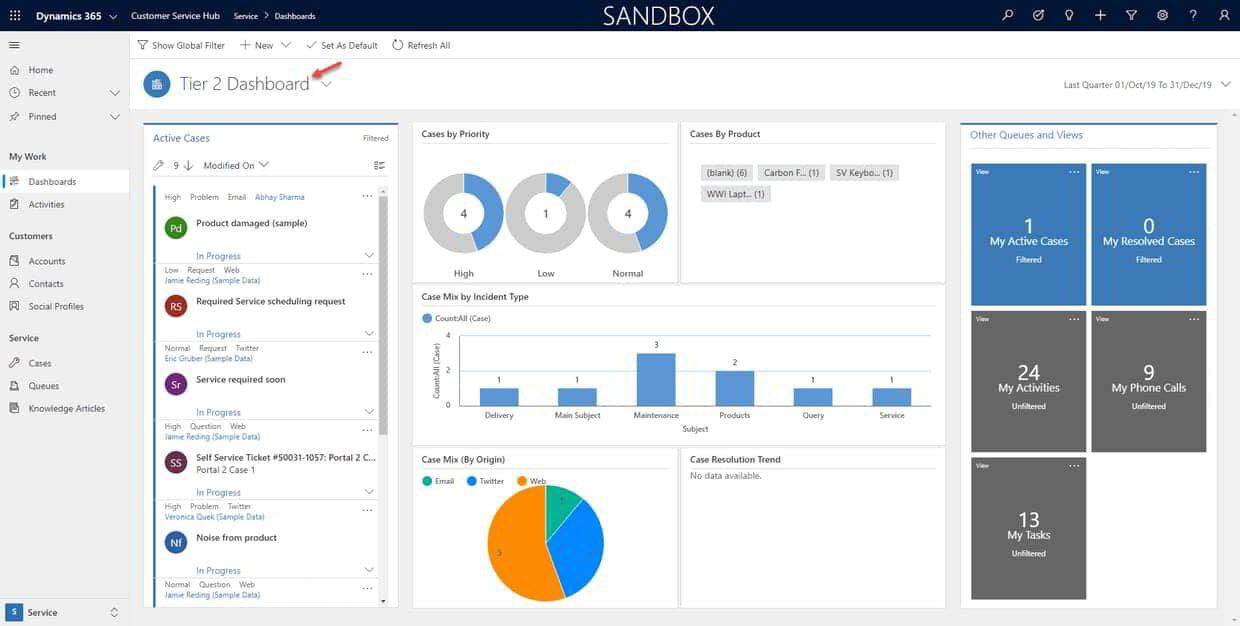The width and height of the screenshot is (1240, 626).
Task: Expand the Pinned menu chevron
Action: (115, 117)
